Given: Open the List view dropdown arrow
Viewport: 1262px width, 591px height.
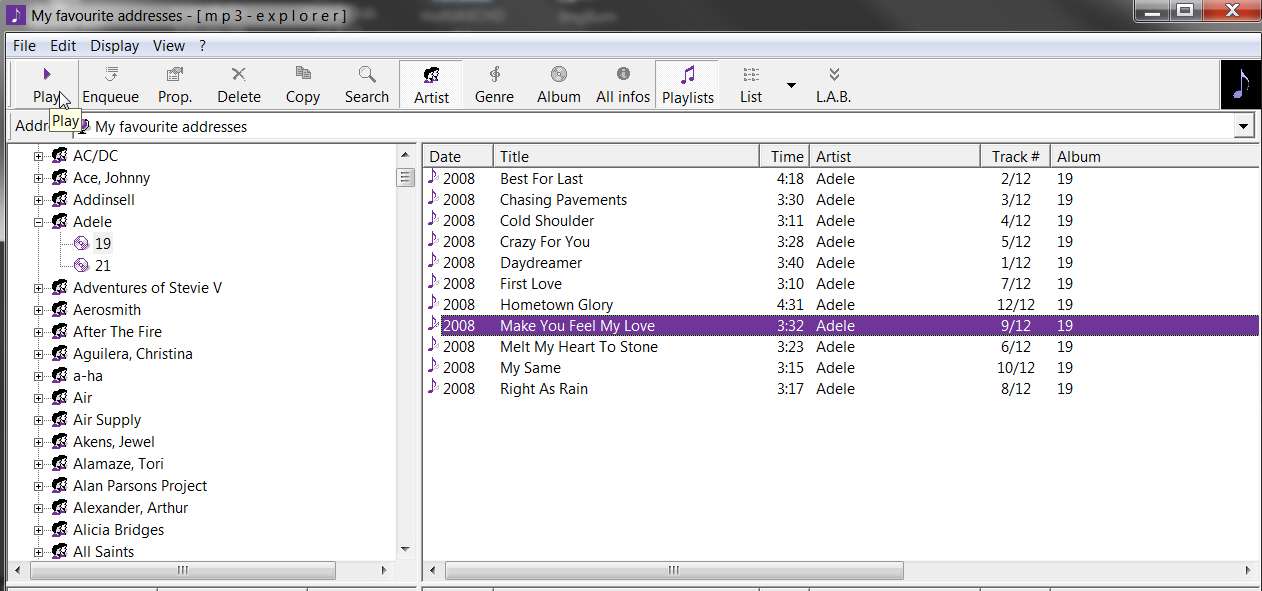Looking at the screenshot, I should (791, 85).
